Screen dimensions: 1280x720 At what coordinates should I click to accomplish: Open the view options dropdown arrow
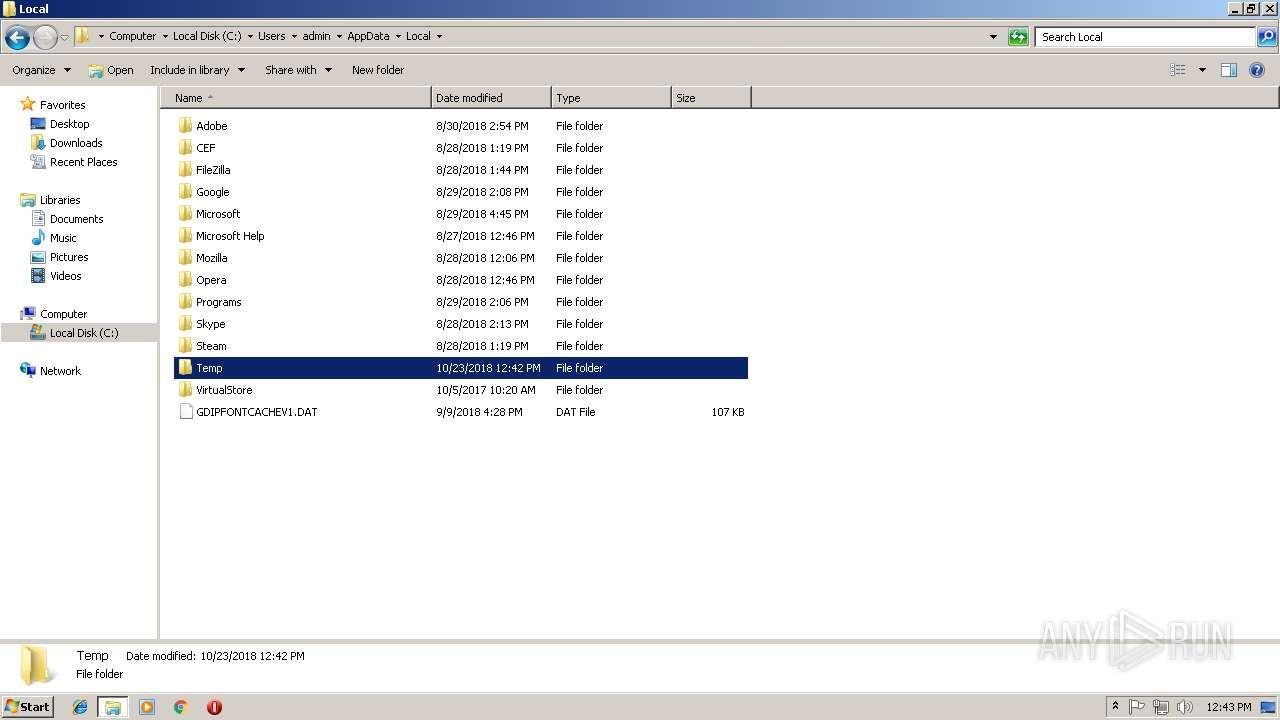1202,70
